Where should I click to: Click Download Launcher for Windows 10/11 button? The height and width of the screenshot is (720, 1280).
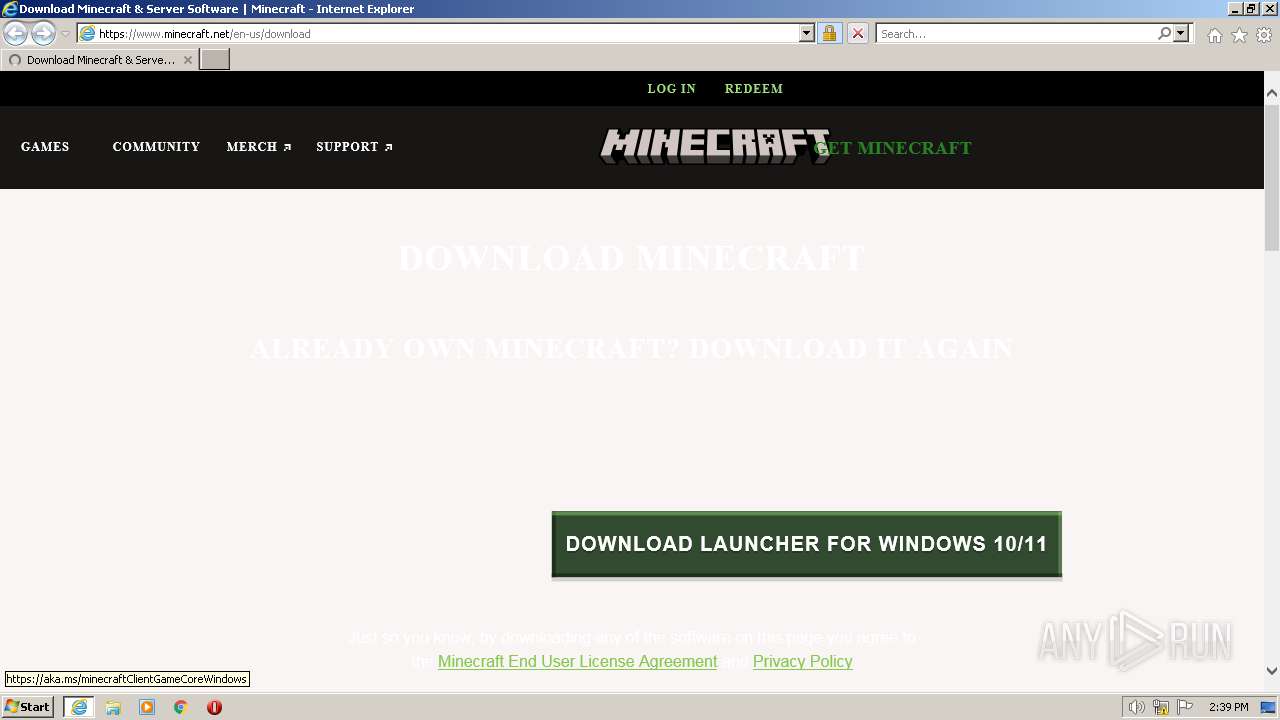pos(806,545)
